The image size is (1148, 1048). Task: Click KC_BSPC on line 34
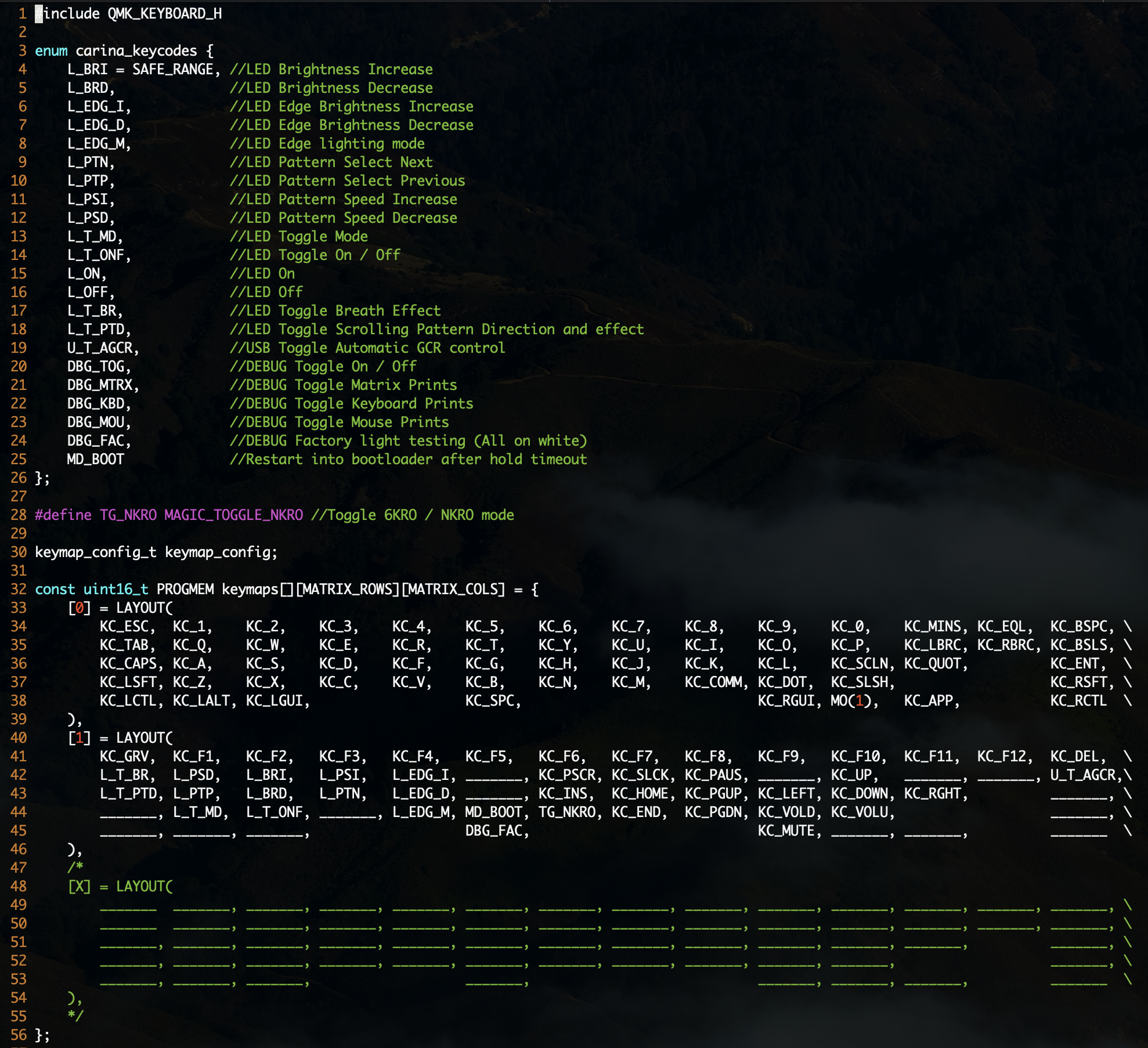[x=1079, y=626]
